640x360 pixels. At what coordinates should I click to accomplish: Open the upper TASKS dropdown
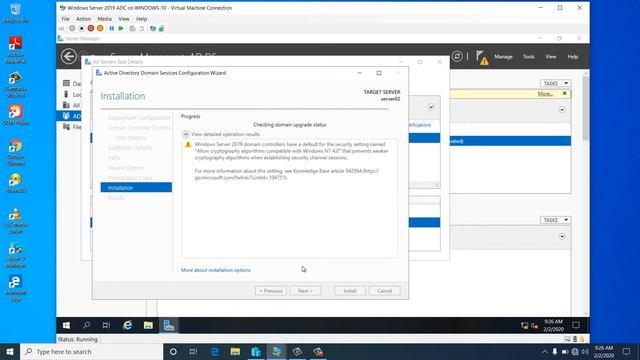click(x=556, y=83)
